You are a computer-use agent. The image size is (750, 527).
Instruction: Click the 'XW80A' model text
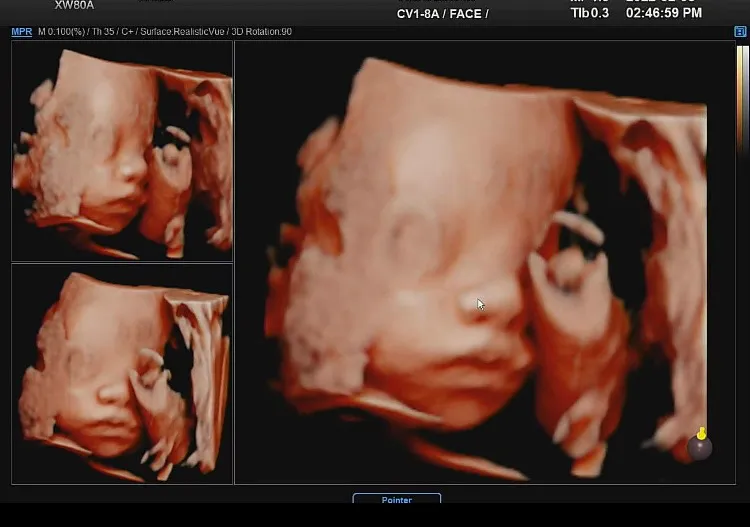coord(74,5)
